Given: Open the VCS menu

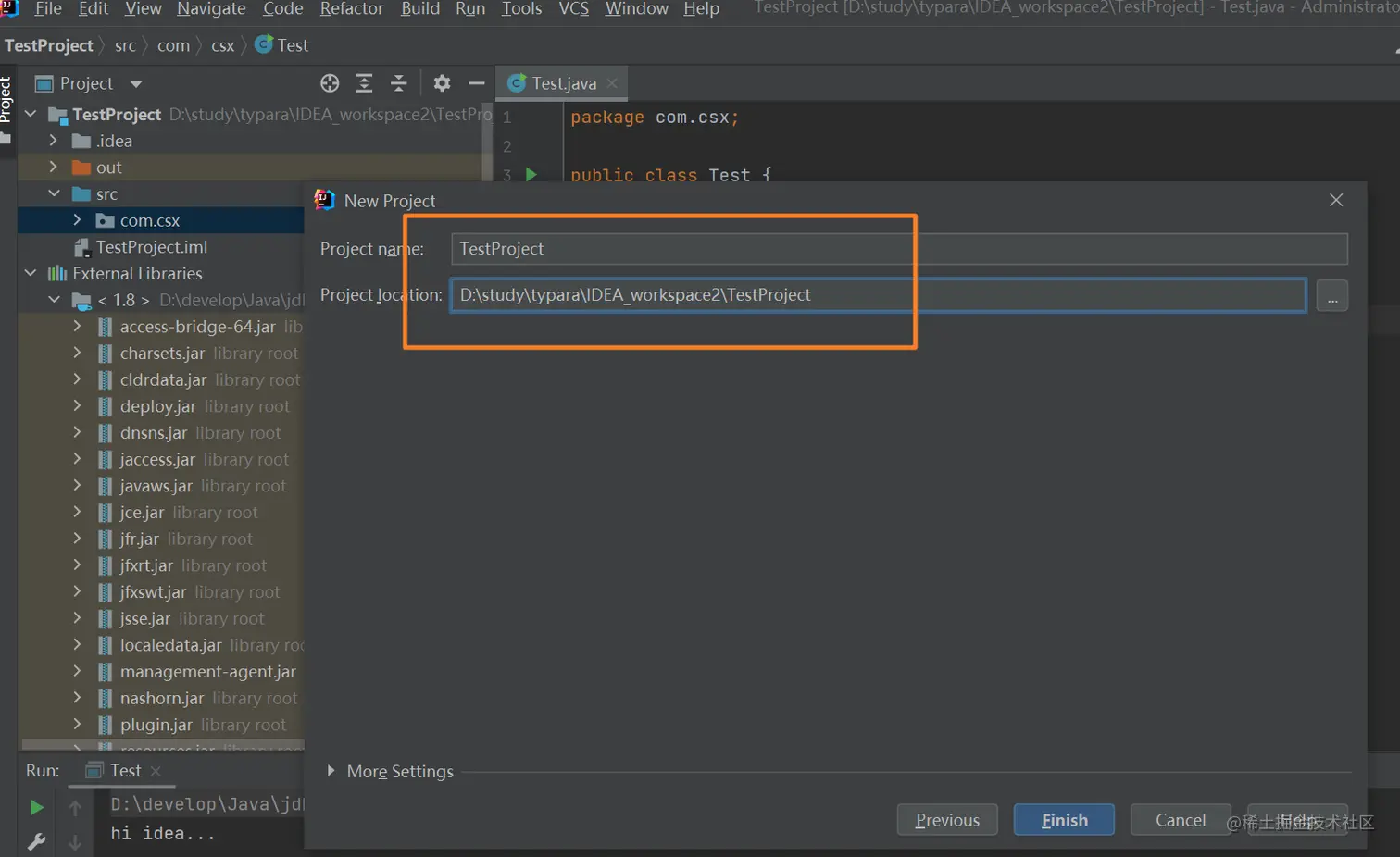Looking at the screenshot, I should coord(574,9).
